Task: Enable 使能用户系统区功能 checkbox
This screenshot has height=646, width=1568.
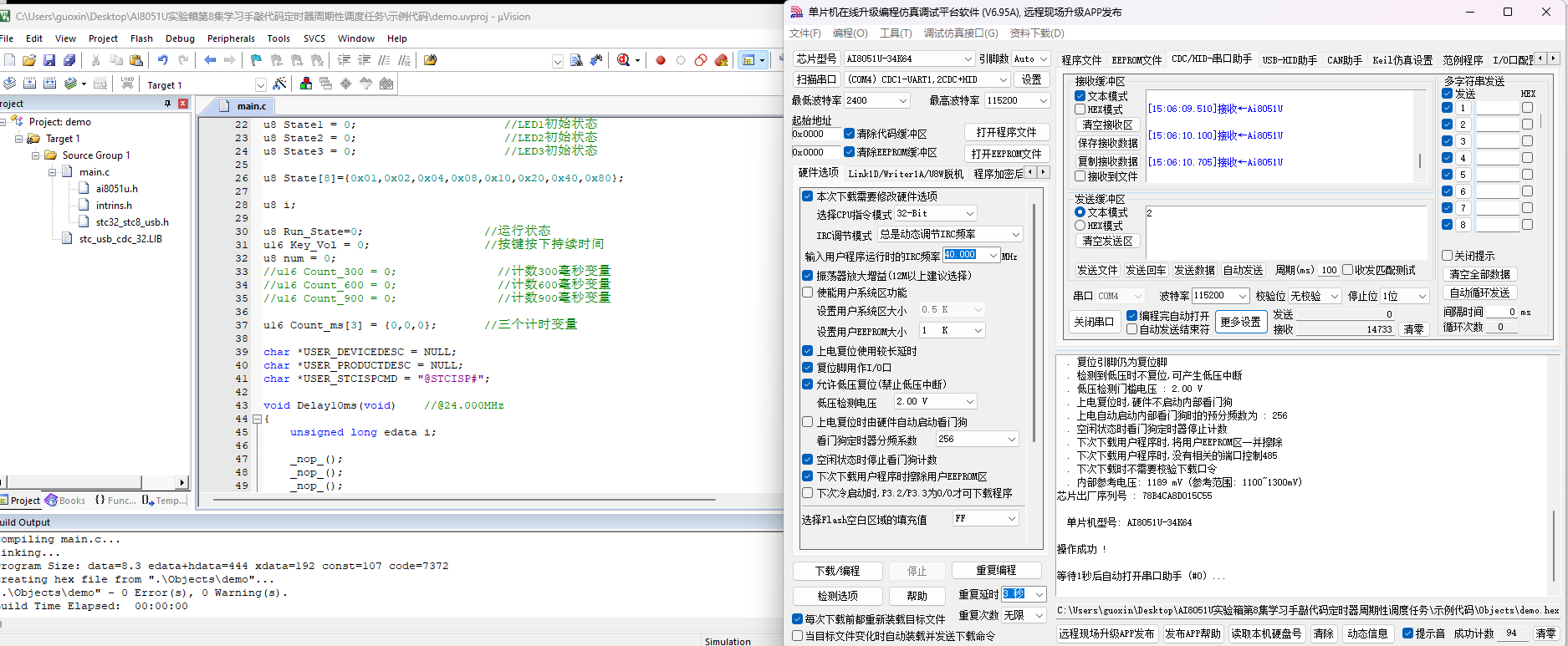Action: click(807, 292)
